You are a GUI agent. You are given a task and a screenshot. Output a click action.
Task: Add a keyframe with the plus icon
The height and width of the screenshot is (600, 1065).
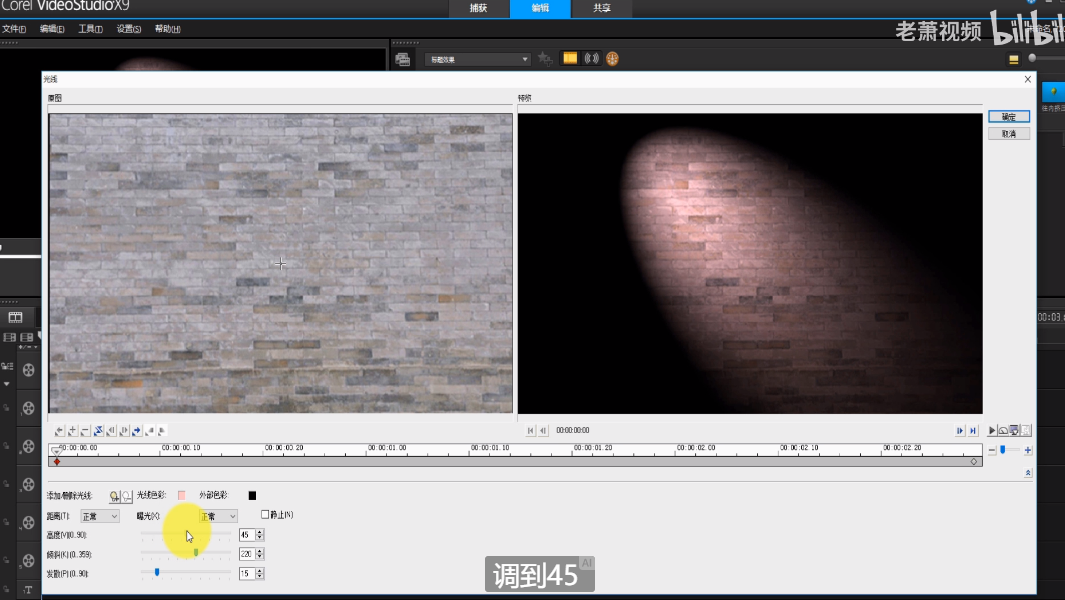point(72,431)
